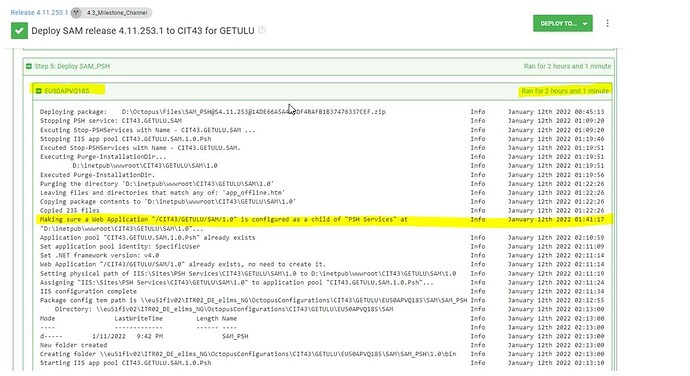
Task: Open the Release 4.11.253.1 link
Action: [x=39, y=12]
